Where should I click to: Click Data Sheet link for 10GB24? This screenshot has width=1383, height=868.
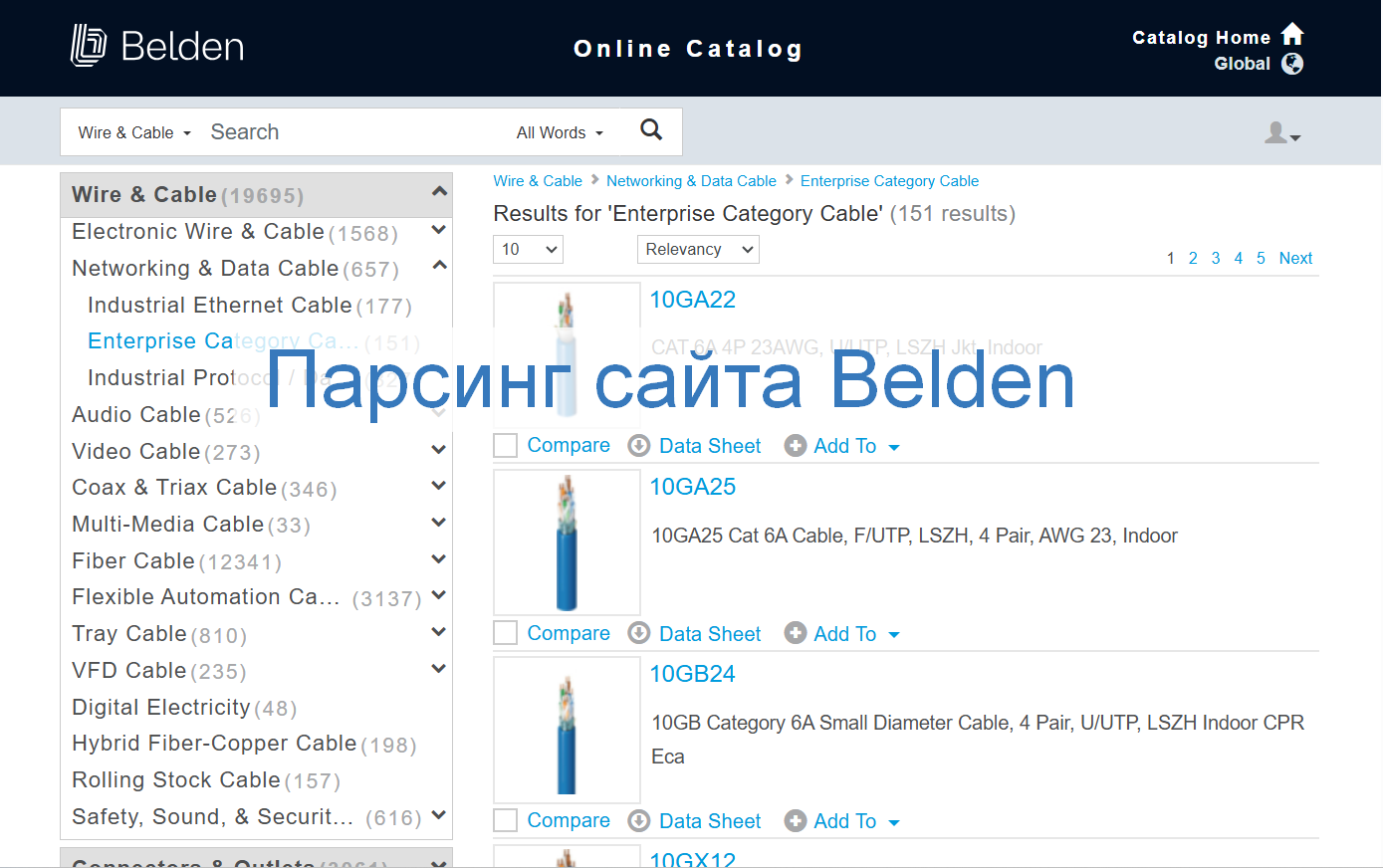point(710,821)
